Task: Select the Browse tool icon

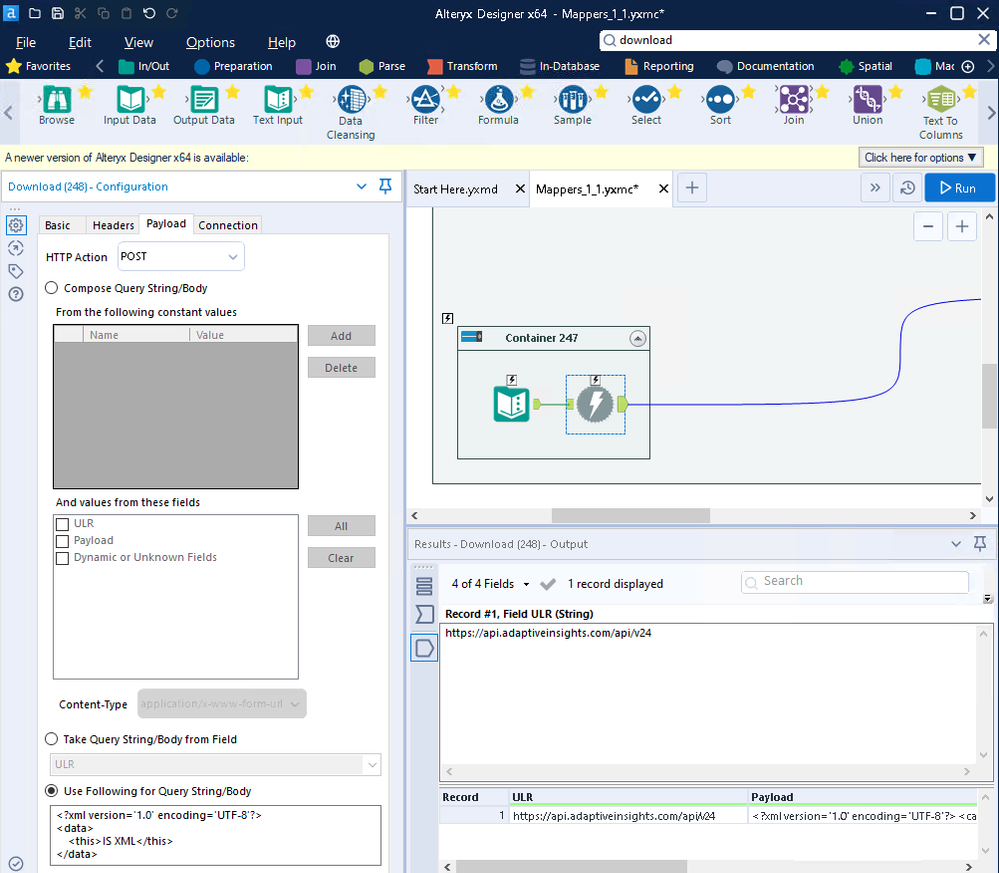Action: (x=56, y=100)
